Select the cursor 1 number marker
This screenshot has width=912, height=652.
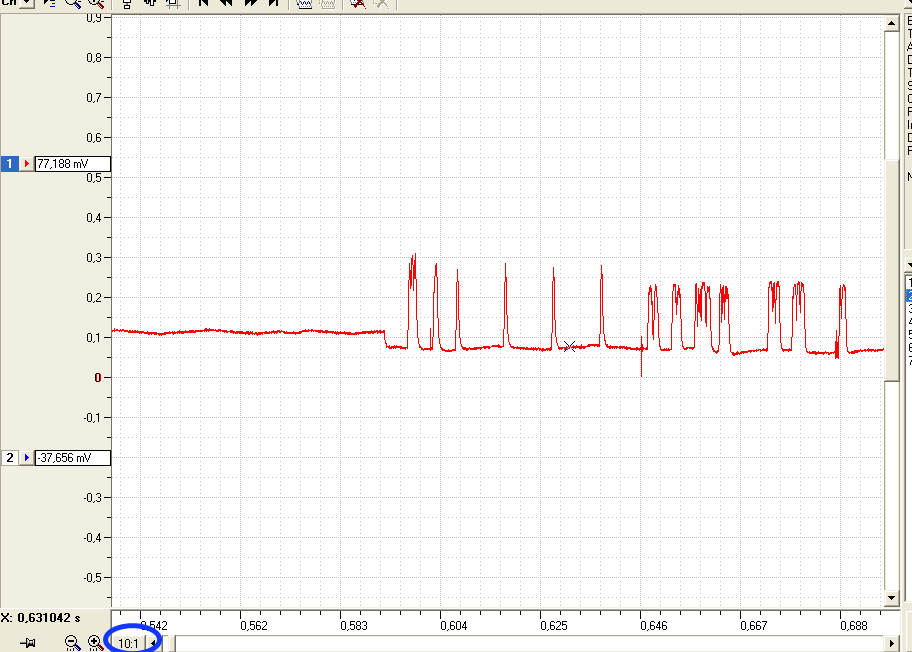coord(9,164)
